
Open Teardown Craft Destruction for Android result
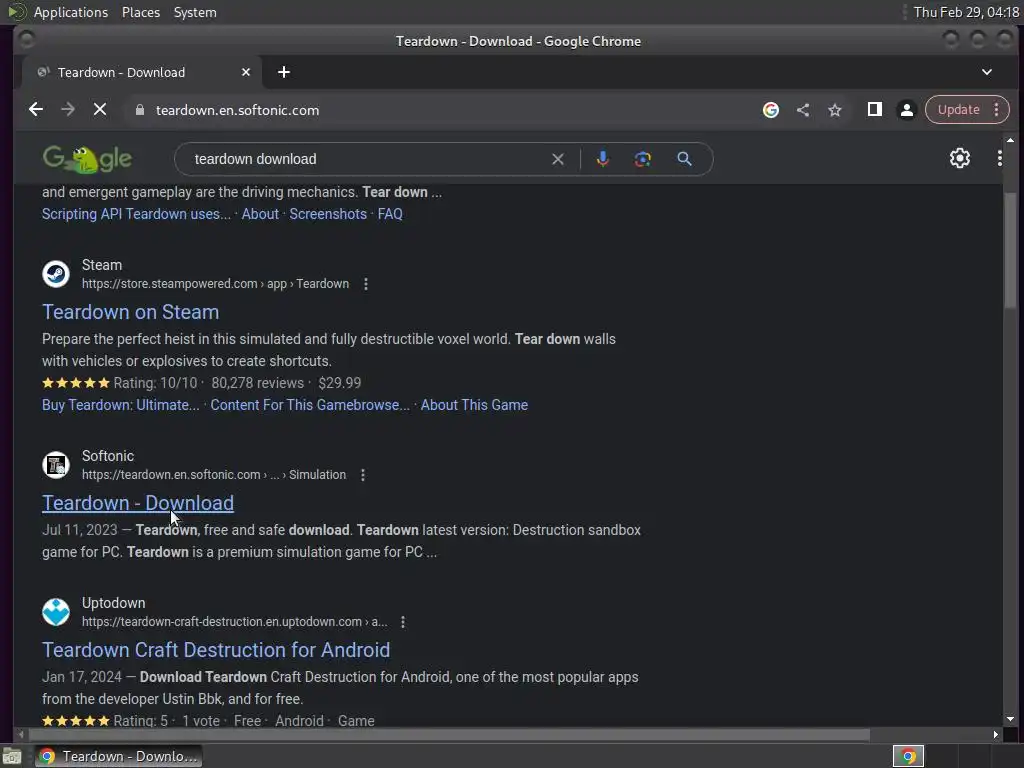216,650
